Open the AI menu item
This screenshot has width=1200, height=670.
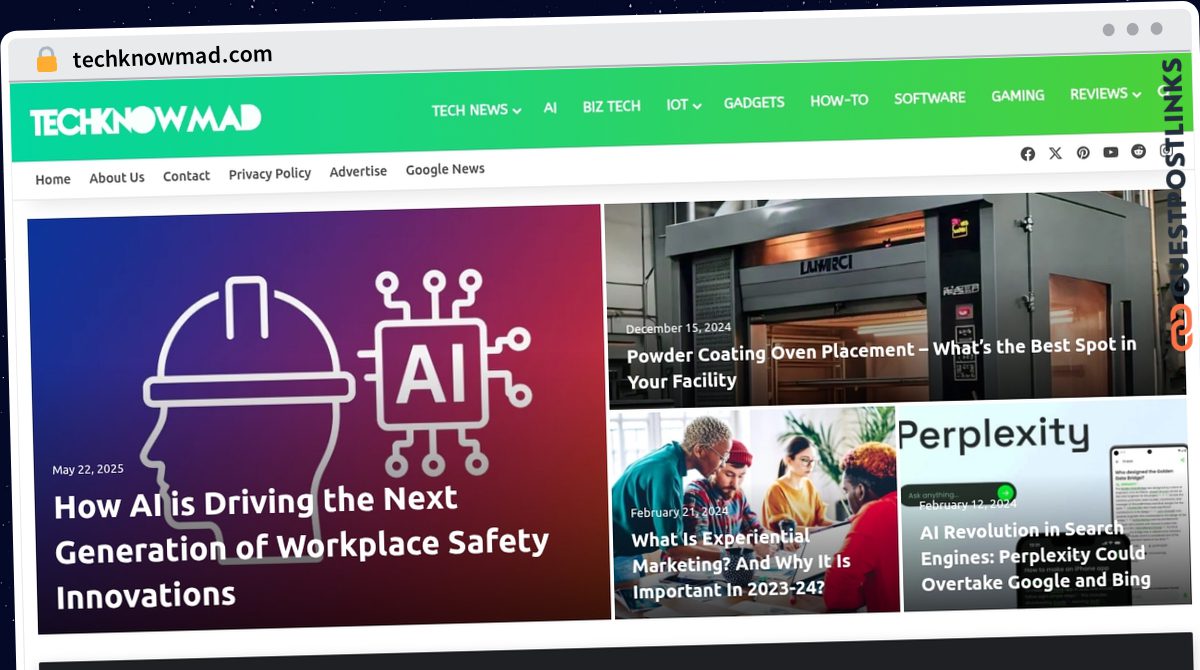coord(550,107)
